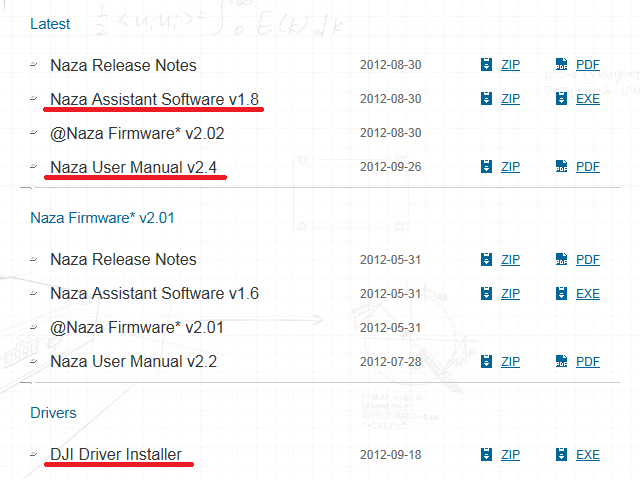
Task: Click ZIP icon for 2012-05-31 Naza Release Notes
Action: point(486,260)
